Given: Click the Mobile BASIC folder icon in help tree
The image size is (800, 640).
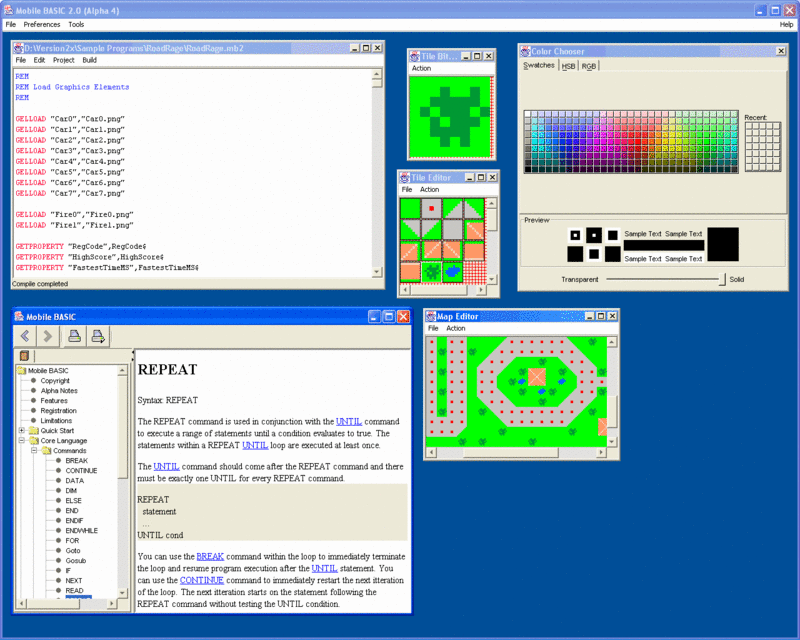Looking at the screenshot, I should (x=21, y=371).
